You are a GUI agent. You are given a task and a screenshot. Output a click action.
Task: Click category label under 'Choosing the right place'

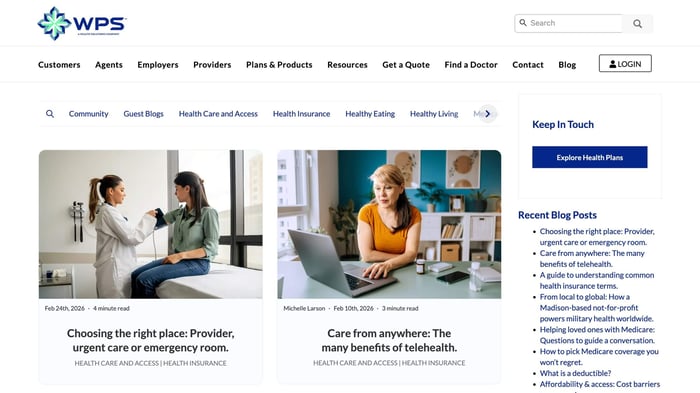tap(150, 363)
